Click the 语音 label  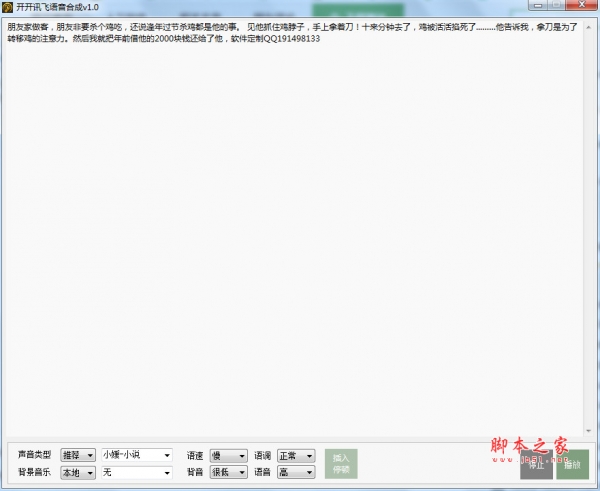pyautogui.click(x=262, y=472)
